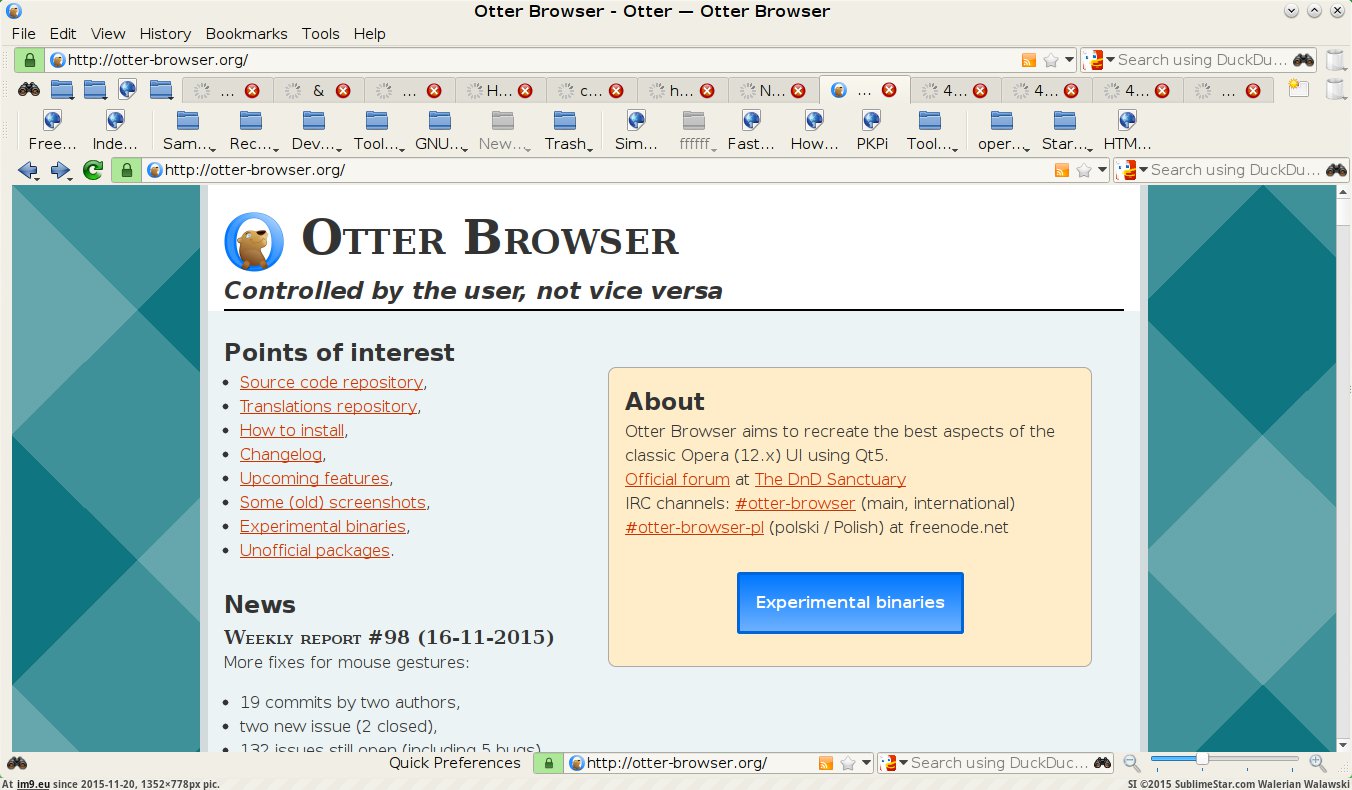The width and height of the screenshot is (1352, 790).
Task: Click the RSS feed icon in the topmost address bar
Action: click(1029, 60)
